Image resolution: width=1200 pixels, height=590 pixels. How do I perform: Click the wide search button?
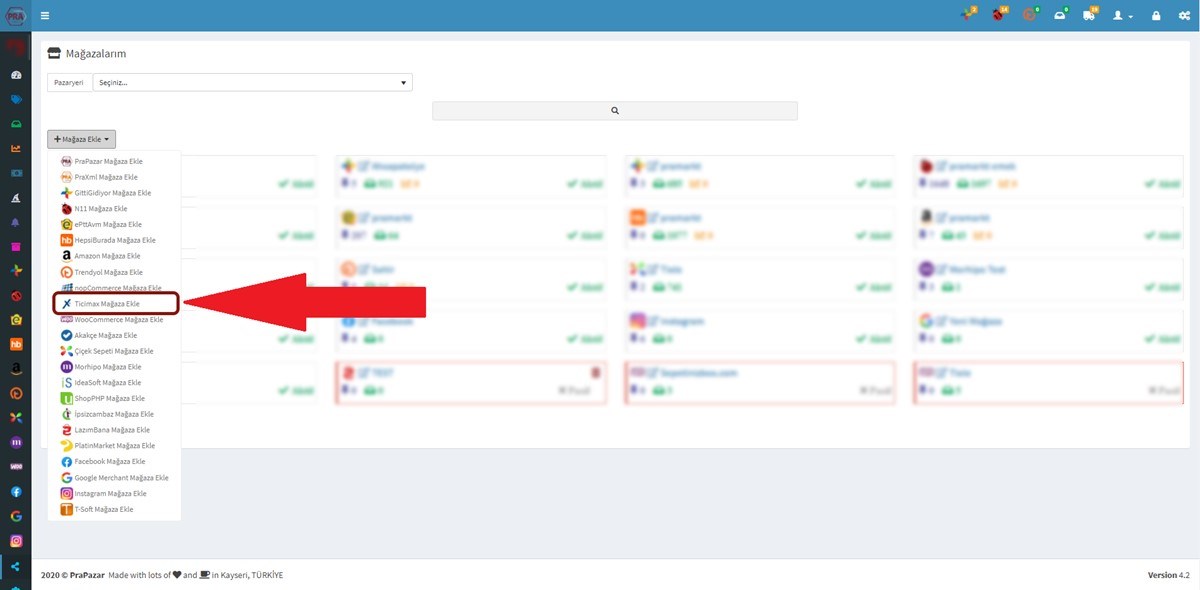pyautogui.click(x=615, y=111)
